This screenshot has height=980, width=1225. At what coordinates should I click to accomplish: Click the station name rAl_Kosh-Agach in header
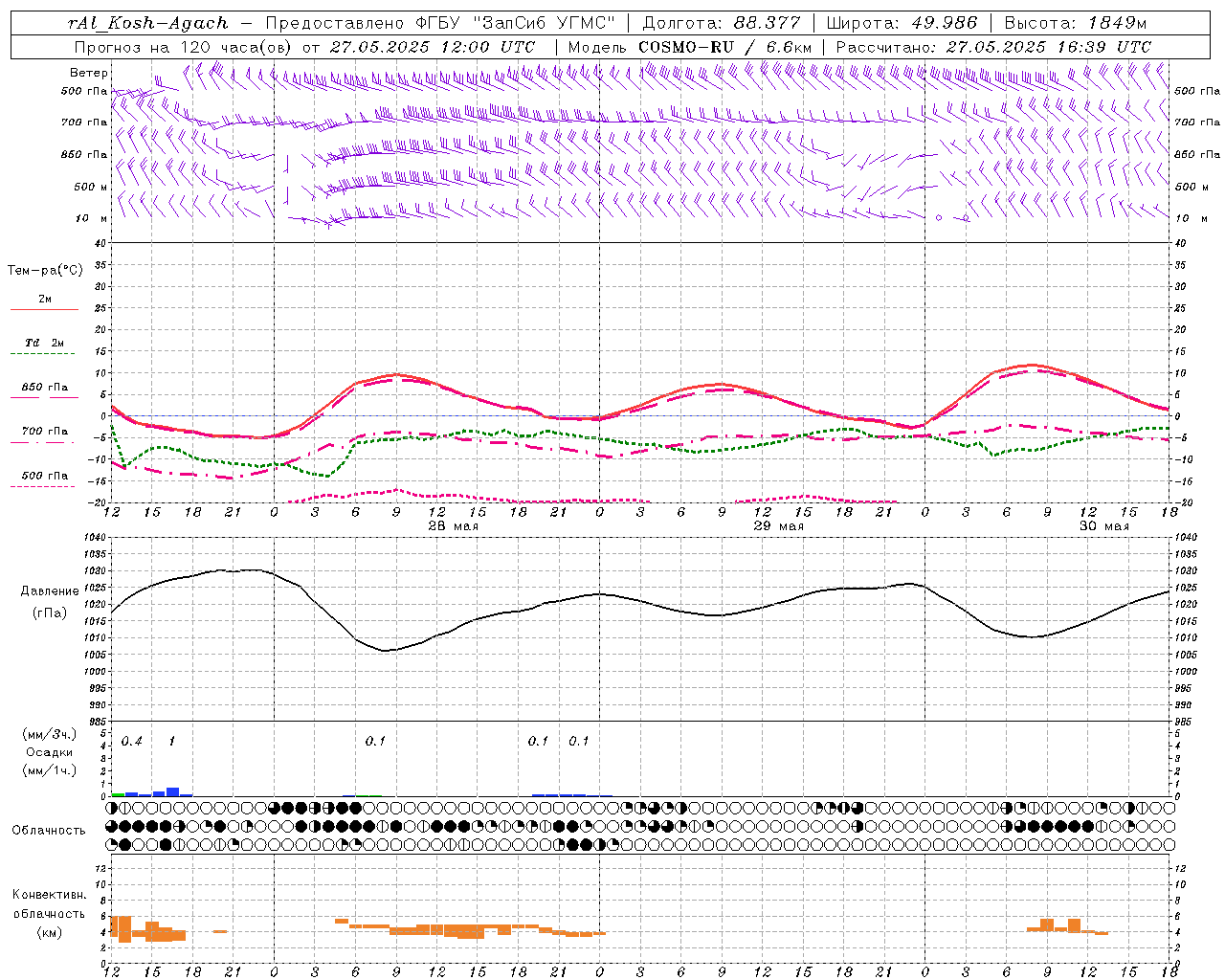tap(148, 23)
